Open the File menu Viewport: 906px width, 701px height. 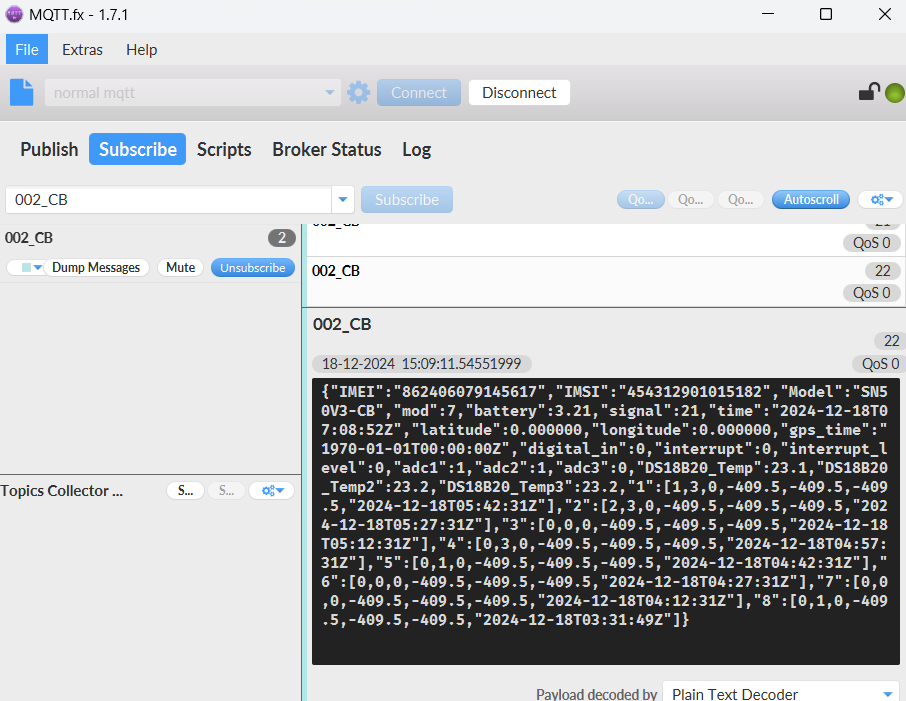tap(27, 50)
